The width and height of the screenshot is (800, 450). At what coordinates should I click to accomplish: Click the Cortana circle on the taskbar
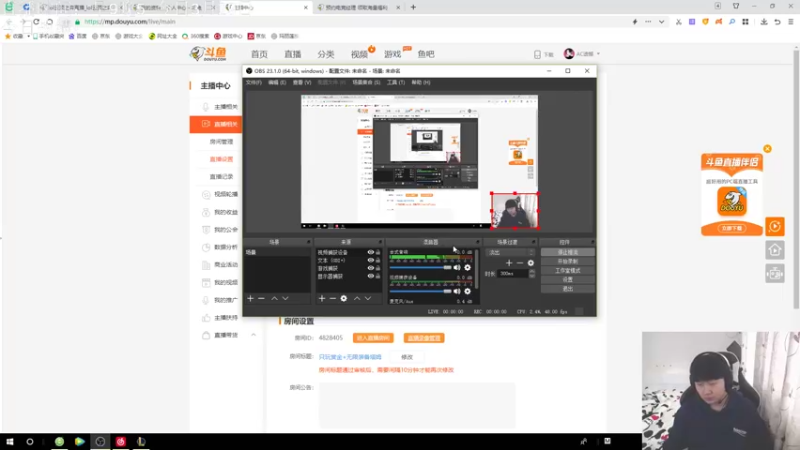pos(30,441)
